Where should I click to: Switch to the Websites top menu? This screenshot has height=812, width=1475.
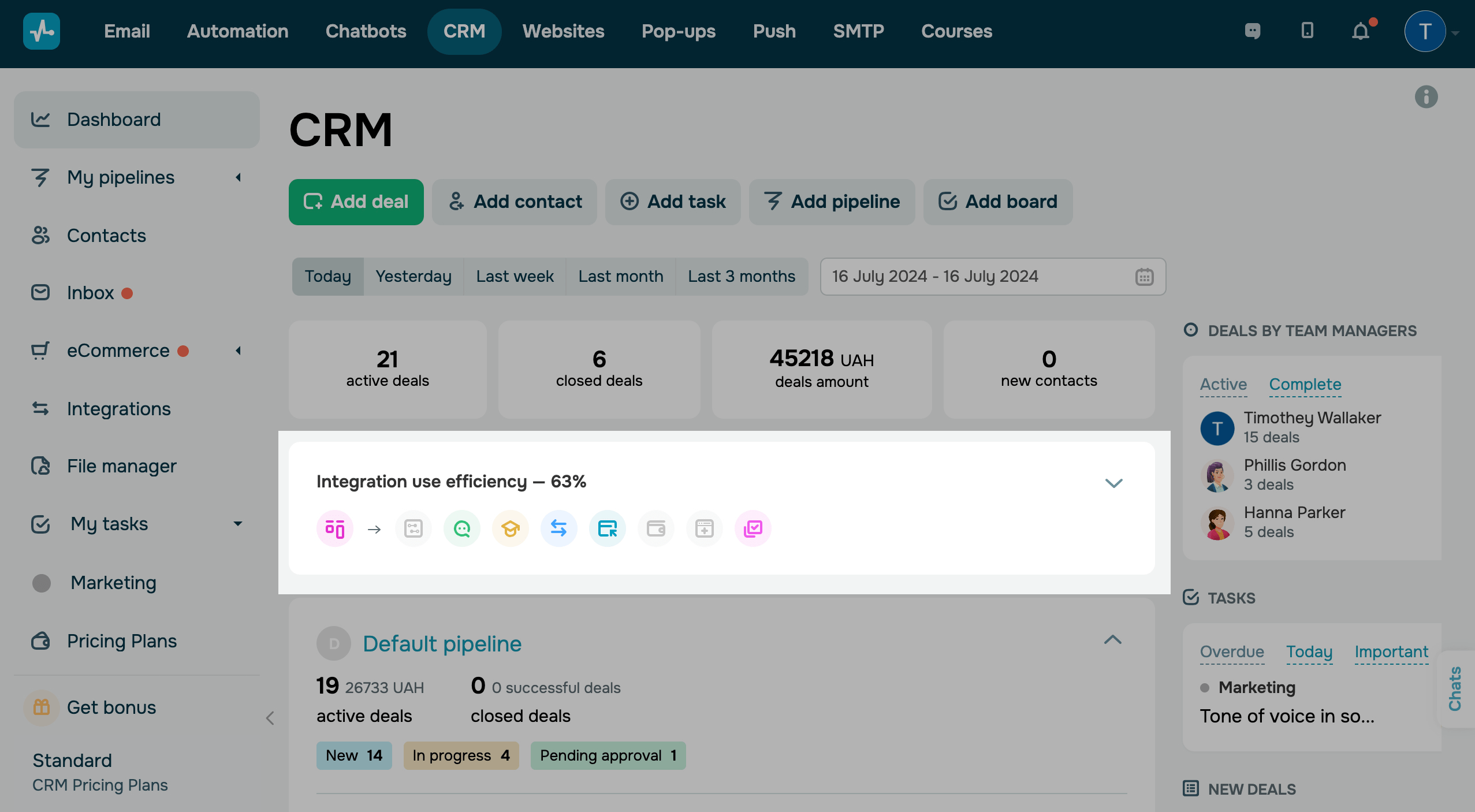tap(563, 31)
